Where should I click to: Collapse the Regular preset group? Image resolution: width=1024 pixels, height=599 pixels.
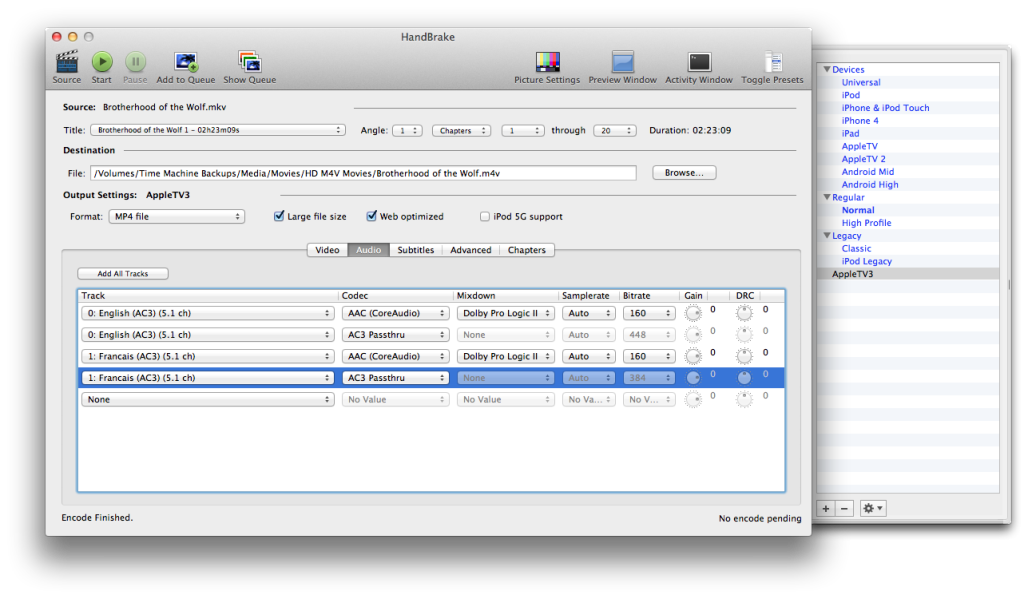click(827, 197)
